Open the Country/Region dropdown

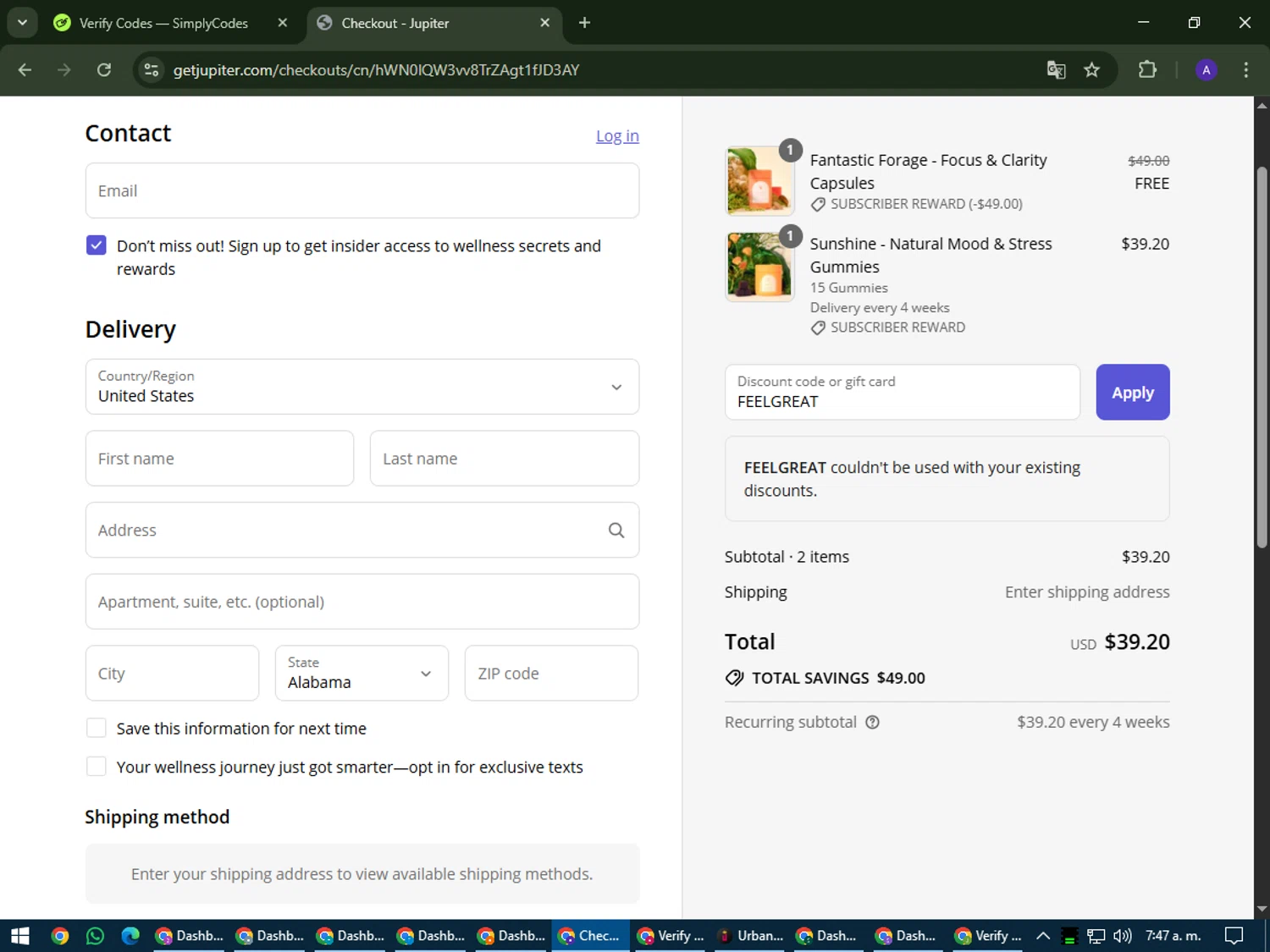click(362, 387)
